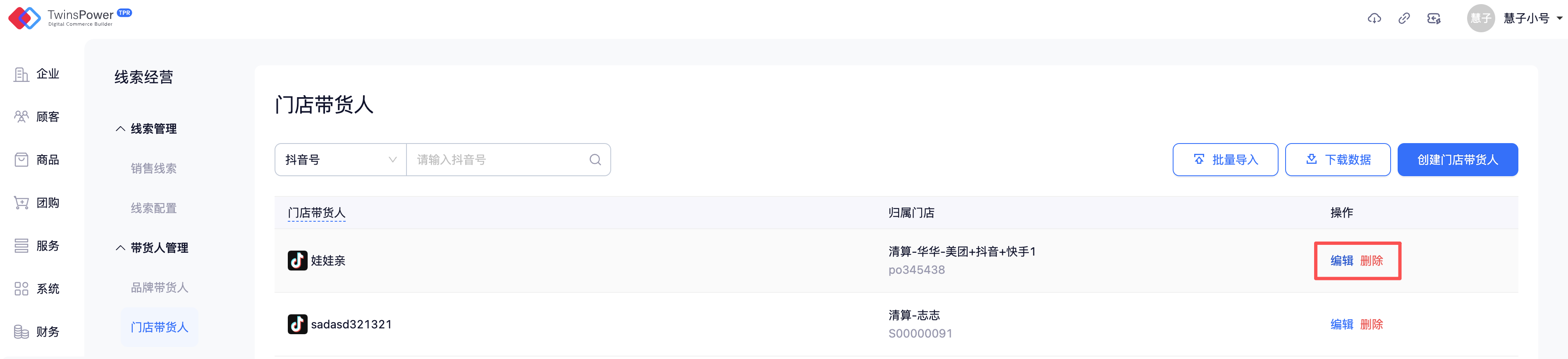The width and height of the screenshot is (1568, 359).
Task: Collapse the 线索管理 section
Action: pos(120,129)
